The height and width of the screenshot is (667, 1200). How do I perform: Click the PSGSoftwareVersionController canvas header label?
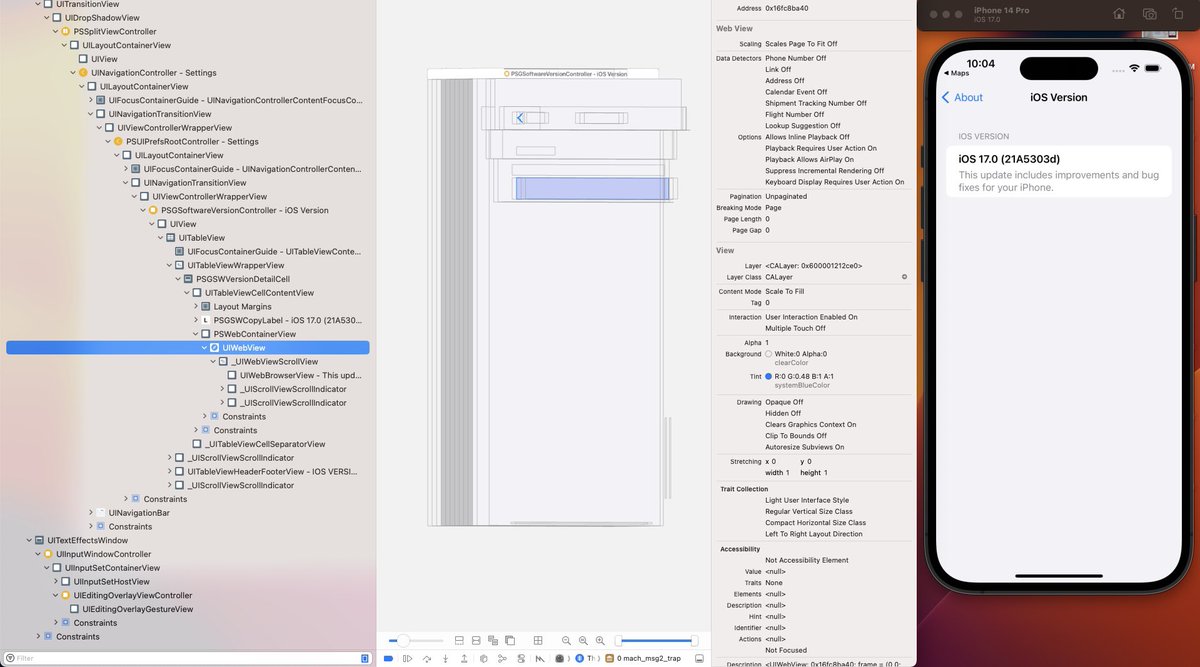click(567, 74)
